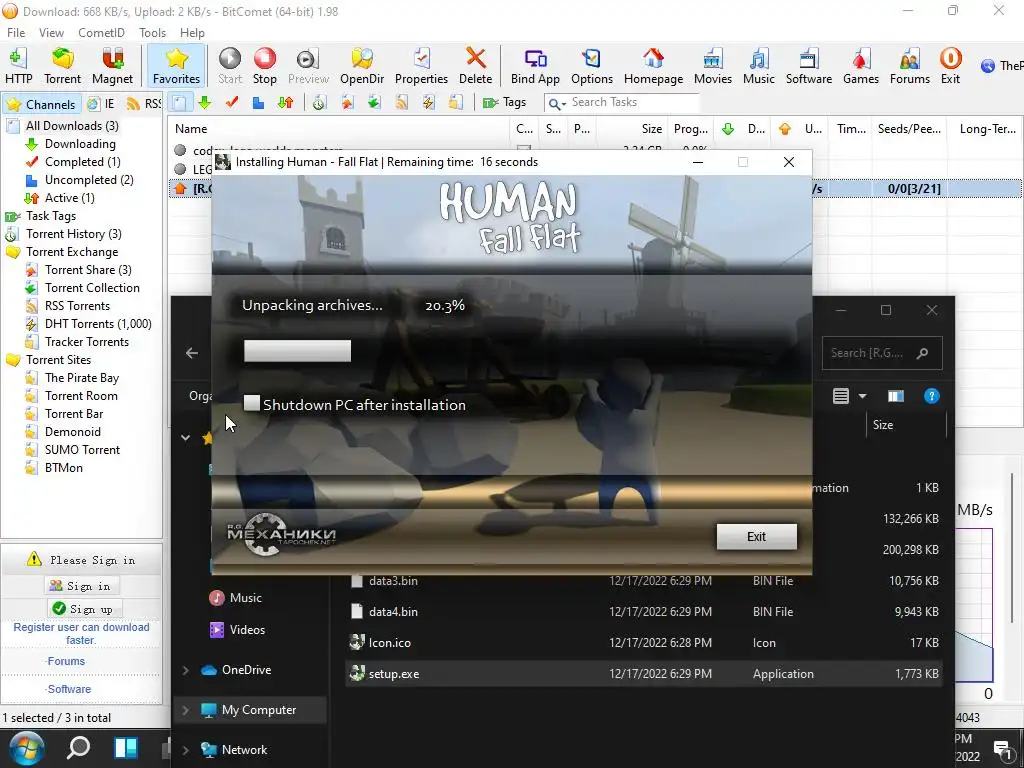Click the installer Exit button
This screenshot has height=768, width=1024.
click(756, 536)
